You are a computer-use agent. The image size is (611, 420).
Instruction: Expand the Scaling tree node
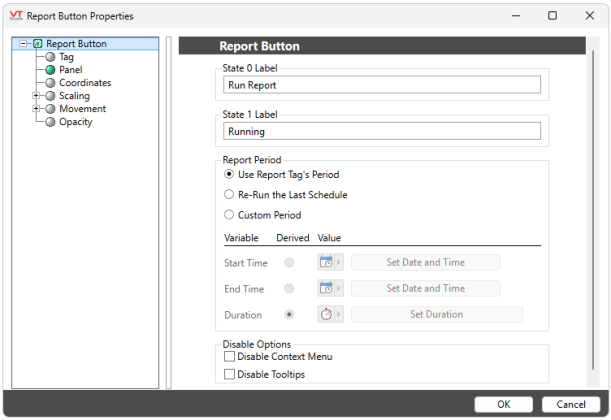pyautogui.click(x=36, y=95)
